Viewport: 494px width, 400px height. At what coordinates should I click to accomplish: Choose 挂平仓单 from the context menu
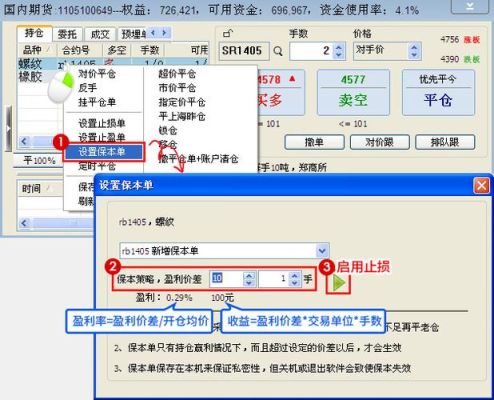click(97, 102)
